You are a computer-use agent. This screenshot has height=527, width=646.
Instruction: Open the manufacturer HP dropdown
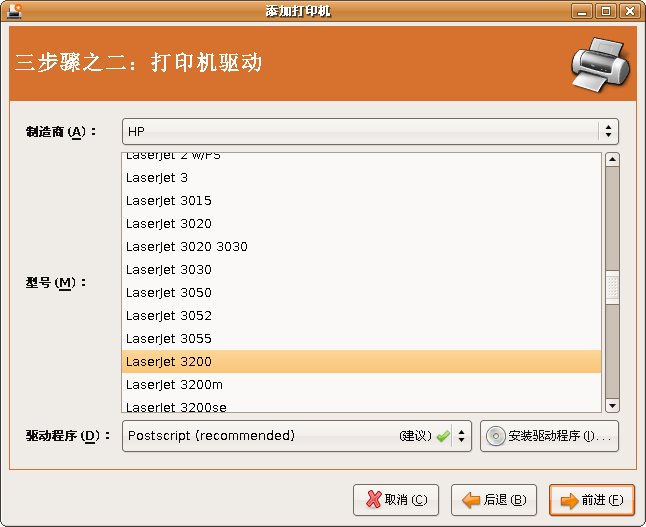coord(370,131)
